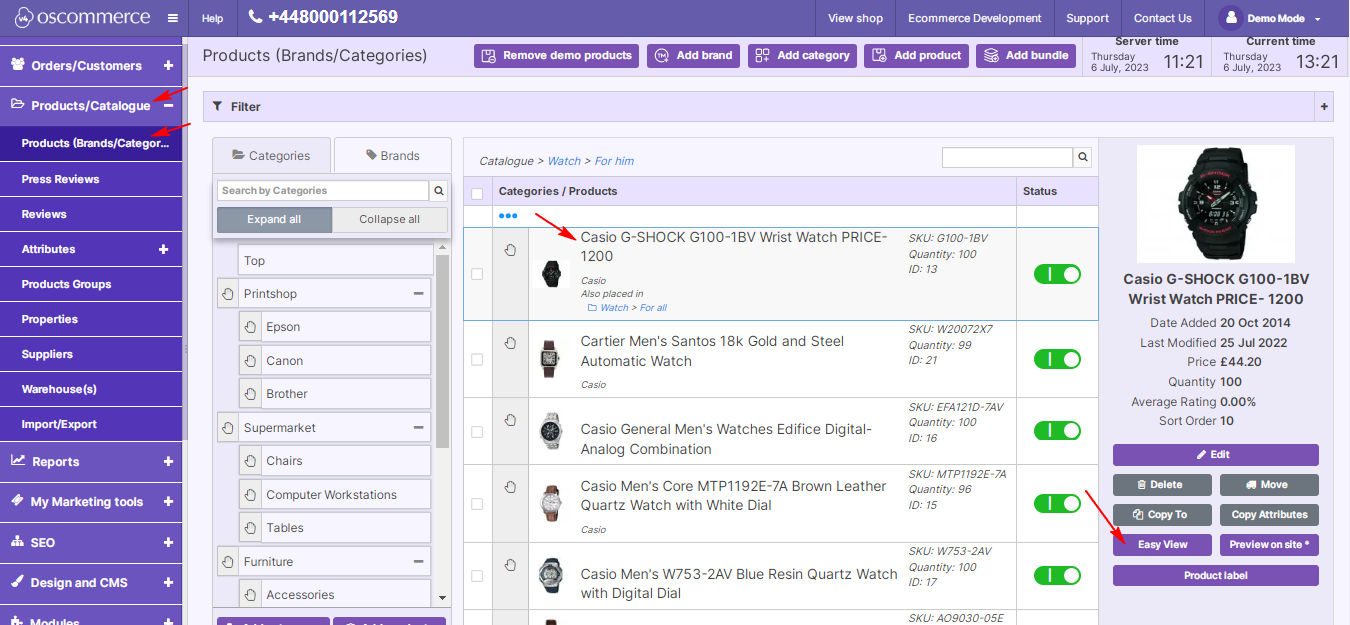
Task: Open Import/Export in sidebar
Action: [x=91, y=424]
